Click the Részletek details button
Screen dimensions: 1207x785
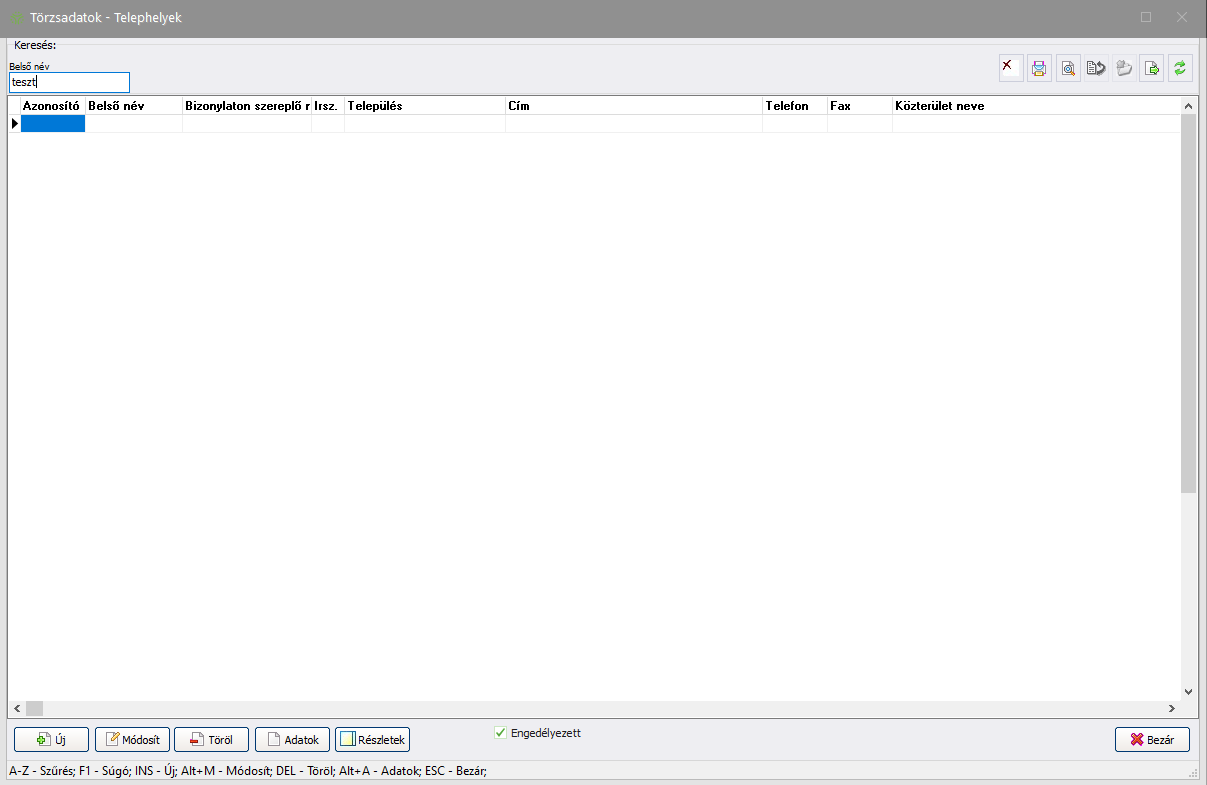tap(372, 740)
